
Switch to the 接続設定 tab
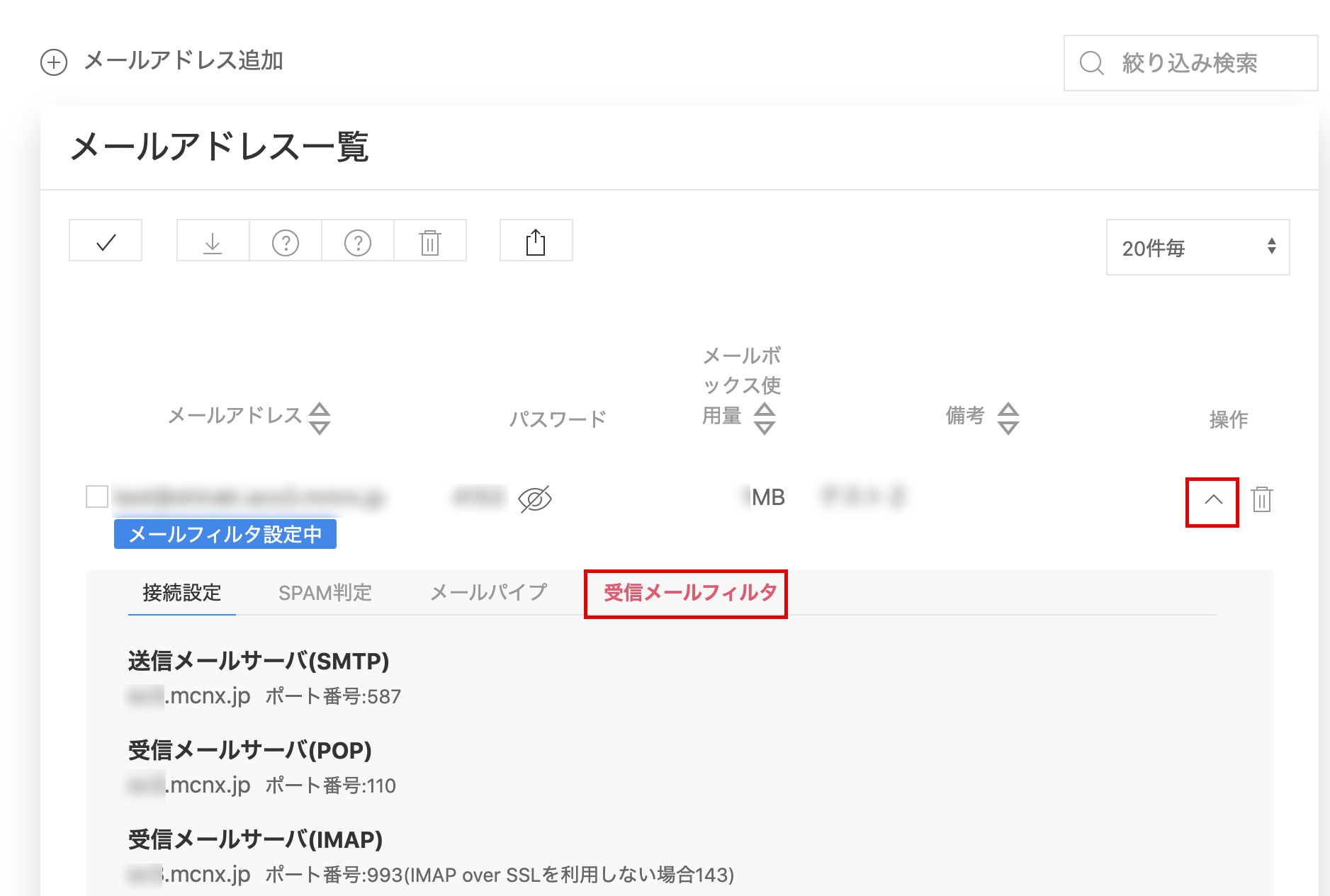182,593
